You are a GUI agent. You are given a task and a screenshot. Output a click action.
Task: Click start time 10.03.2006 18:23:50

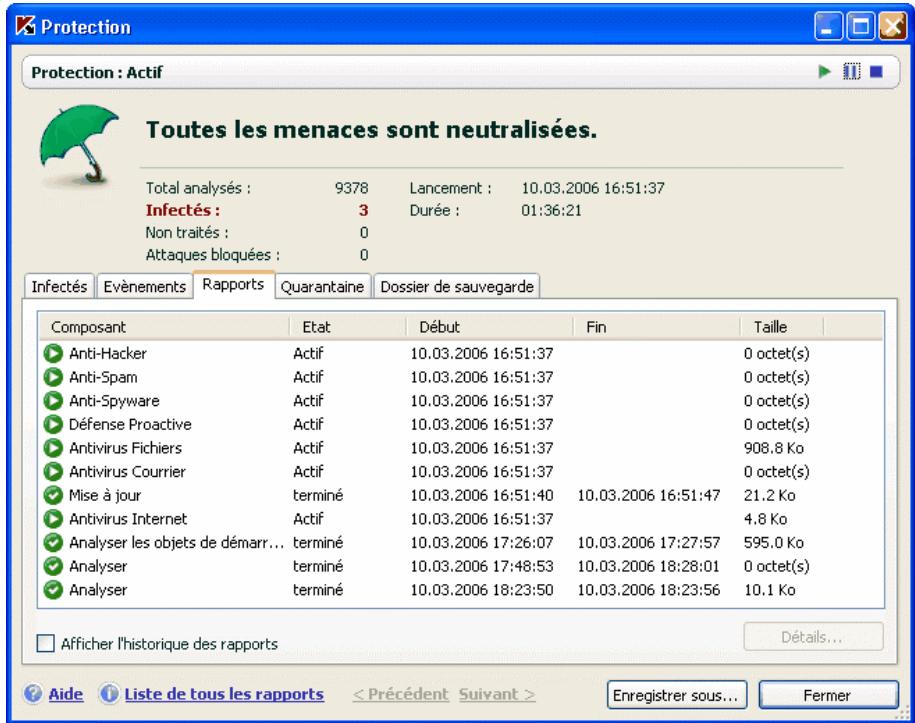481,590
